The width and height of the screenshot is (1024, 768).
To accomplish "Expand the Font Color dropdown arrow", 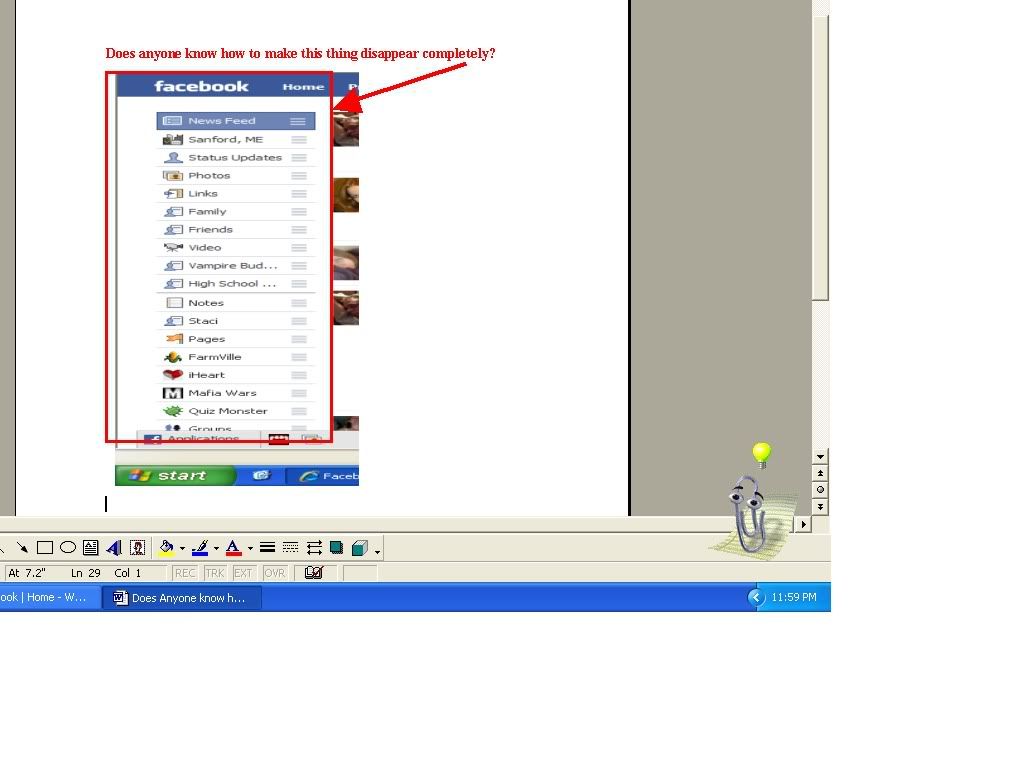I will tap(250, 548).
